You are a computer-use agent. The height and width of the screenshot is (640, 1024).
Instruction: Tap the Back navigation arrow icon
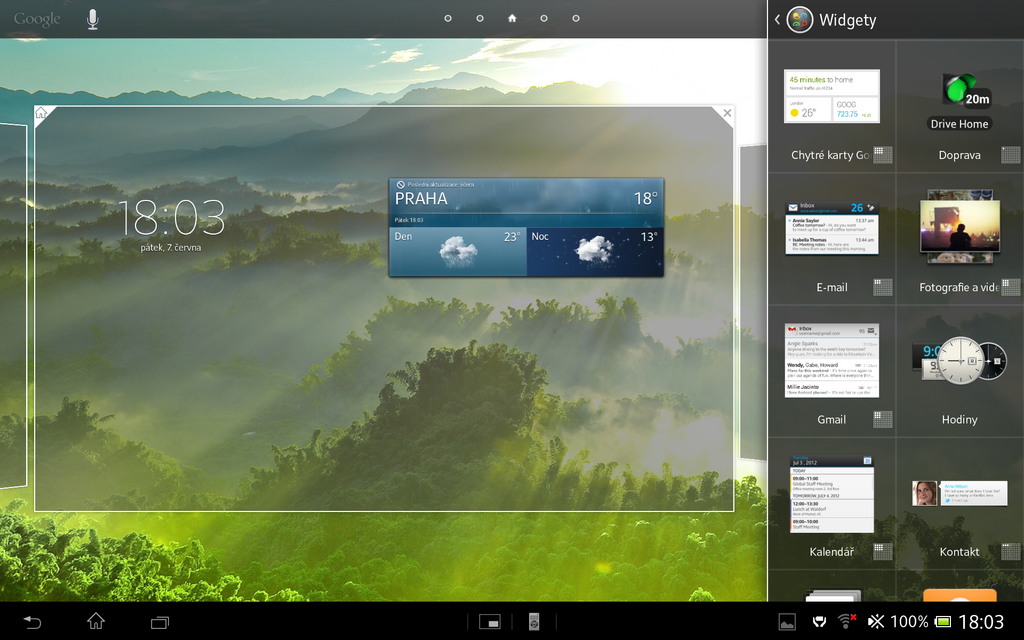(30, 621)
